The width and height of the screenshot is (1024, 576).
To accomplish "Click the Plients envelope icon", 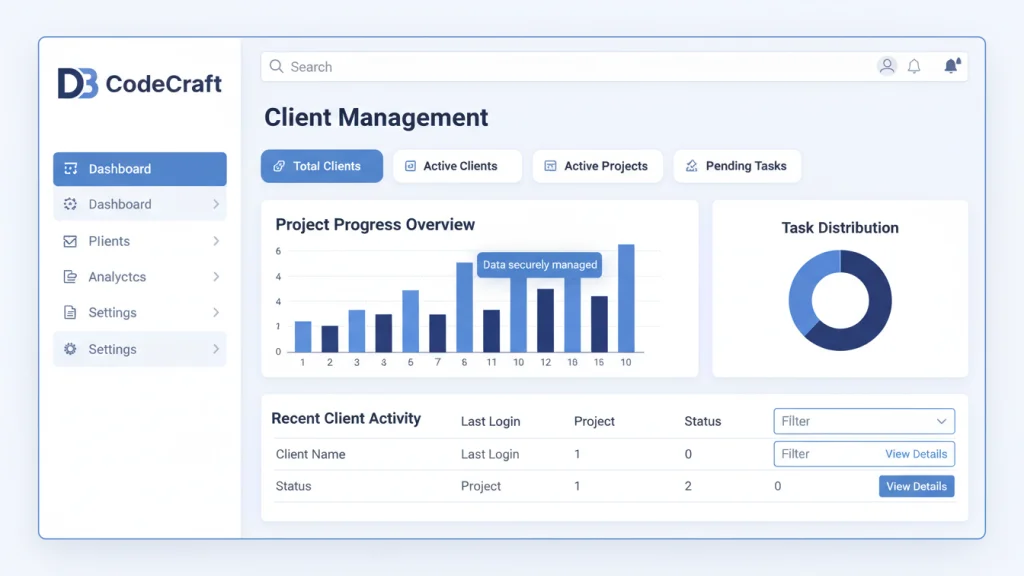I will pyautogui.click(x=70, y=241).
